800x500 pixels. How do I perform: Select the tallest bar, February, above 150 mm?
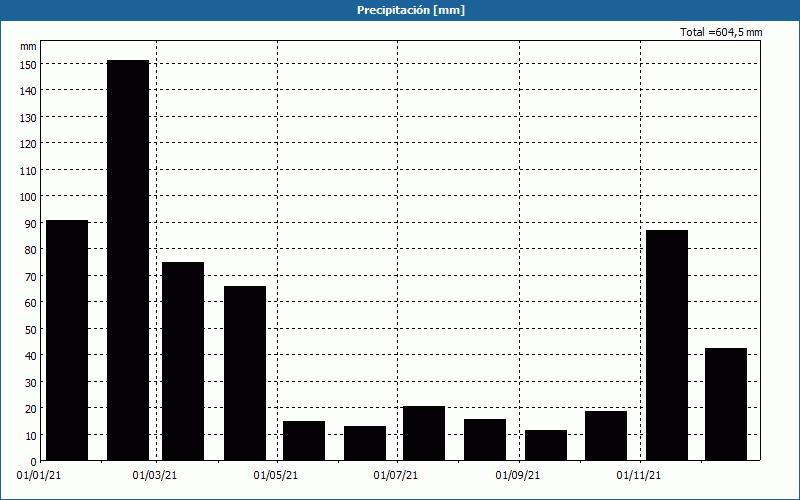point(128,260)
